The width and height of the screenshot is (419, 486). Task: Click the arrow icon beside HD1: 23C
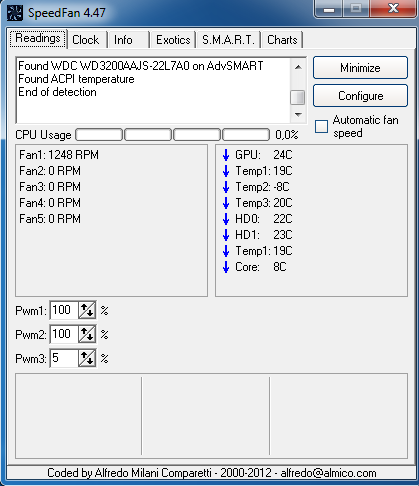[226, 235]
